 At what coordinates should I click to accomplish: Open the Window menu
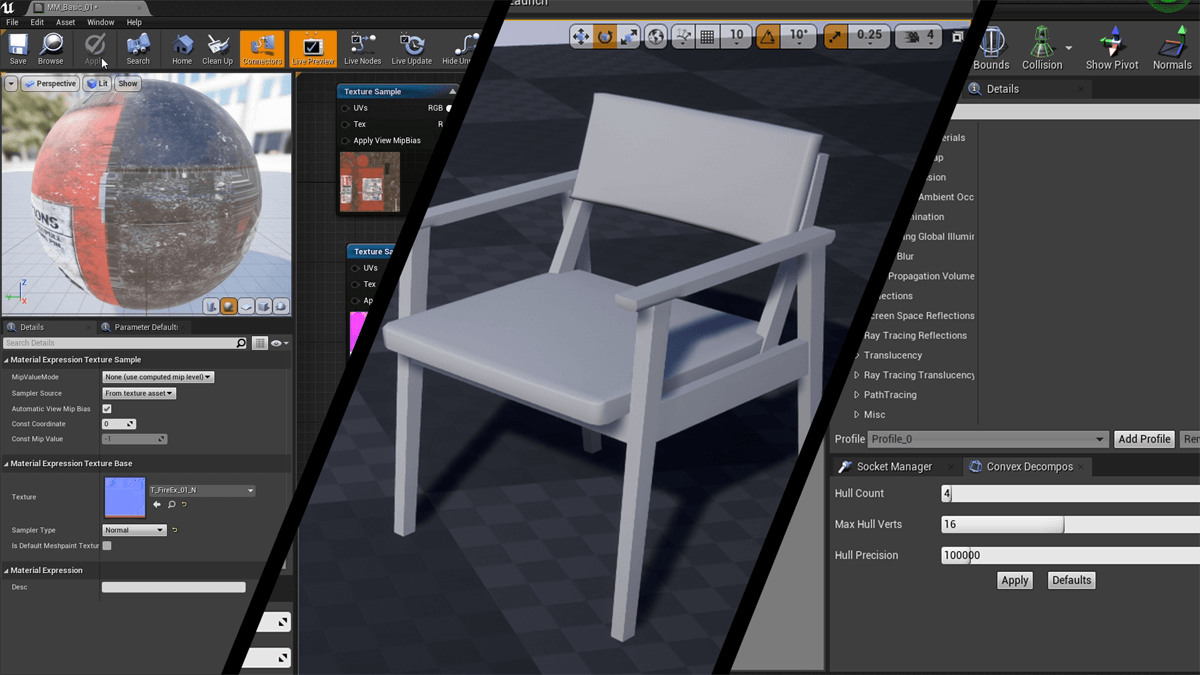coord(100,22)
